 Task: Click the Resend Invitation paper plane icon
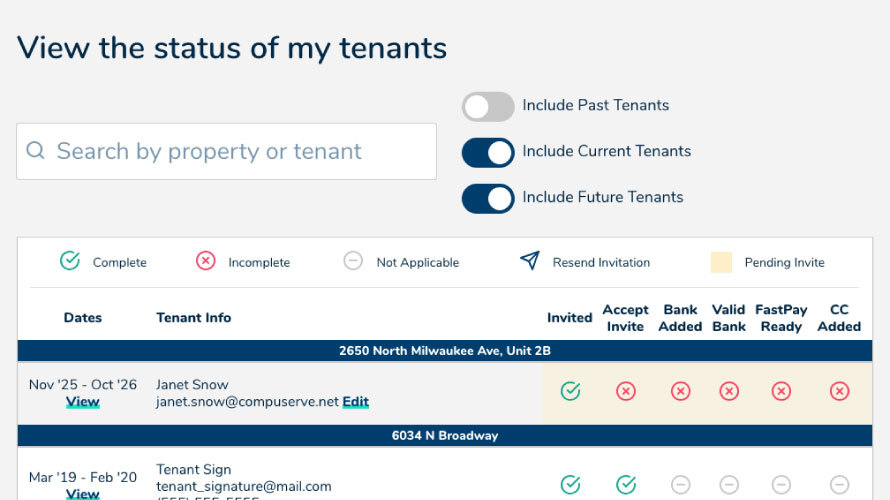[529, 261]
